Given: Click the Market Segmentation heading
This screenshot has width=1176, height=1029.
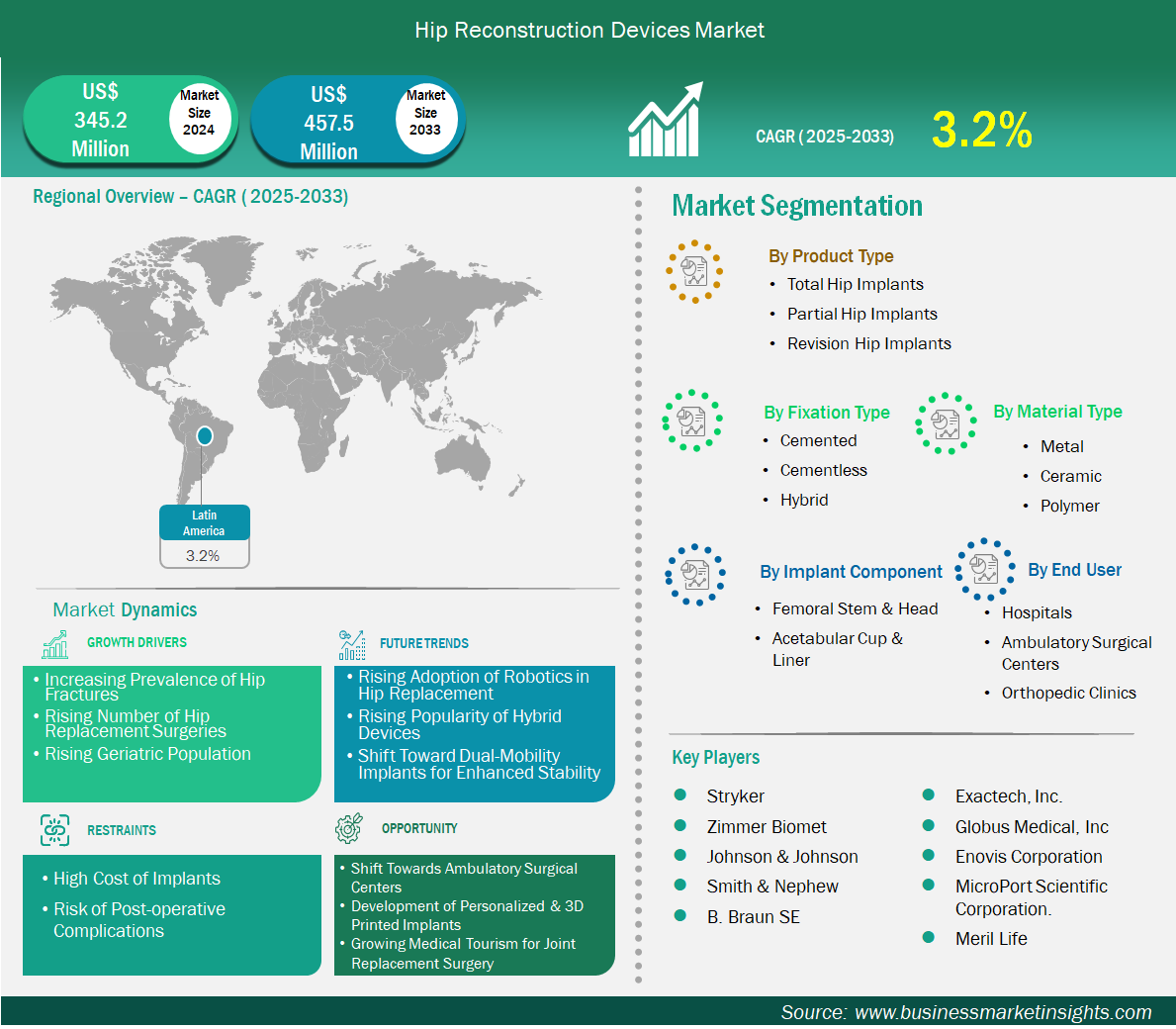Looking at the screenshot, I should (797, 206).
